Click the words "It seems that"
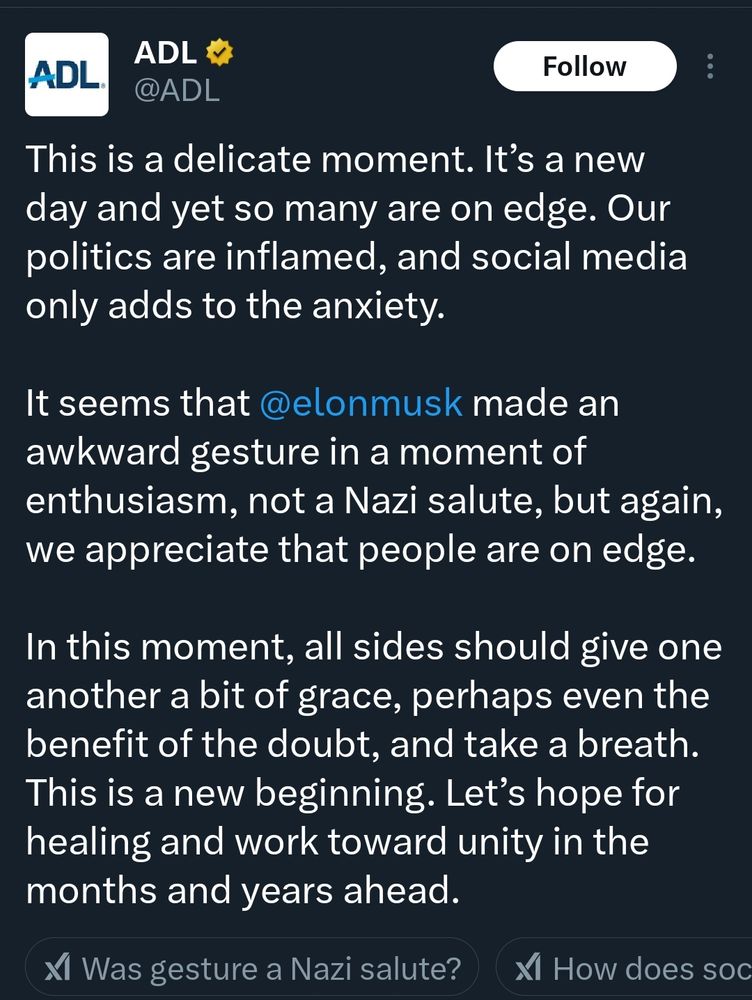The image size is (752, 1000). tap(137, 403)
